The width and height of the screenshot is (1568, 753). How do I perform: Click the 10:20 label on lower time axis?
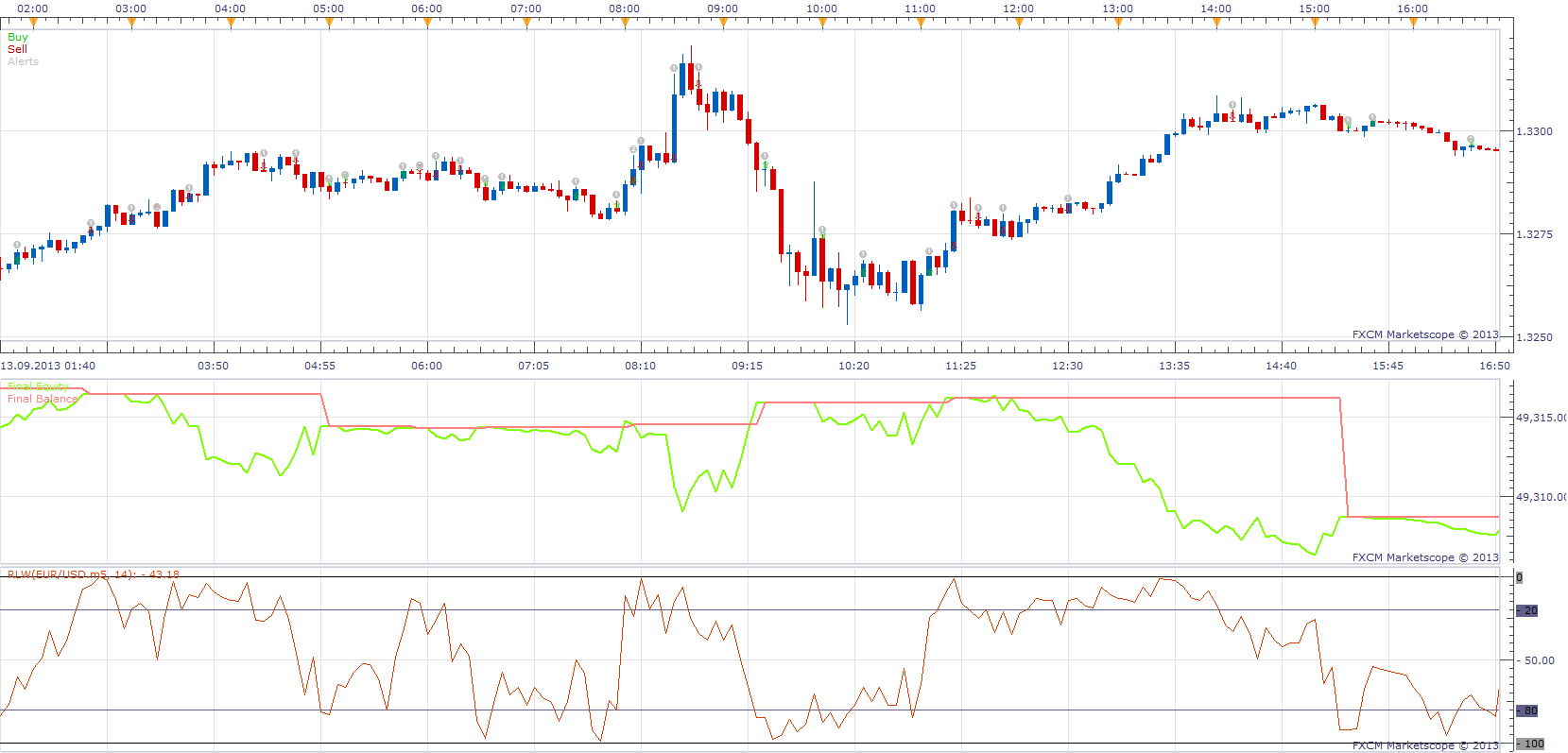tap(853, 366)
